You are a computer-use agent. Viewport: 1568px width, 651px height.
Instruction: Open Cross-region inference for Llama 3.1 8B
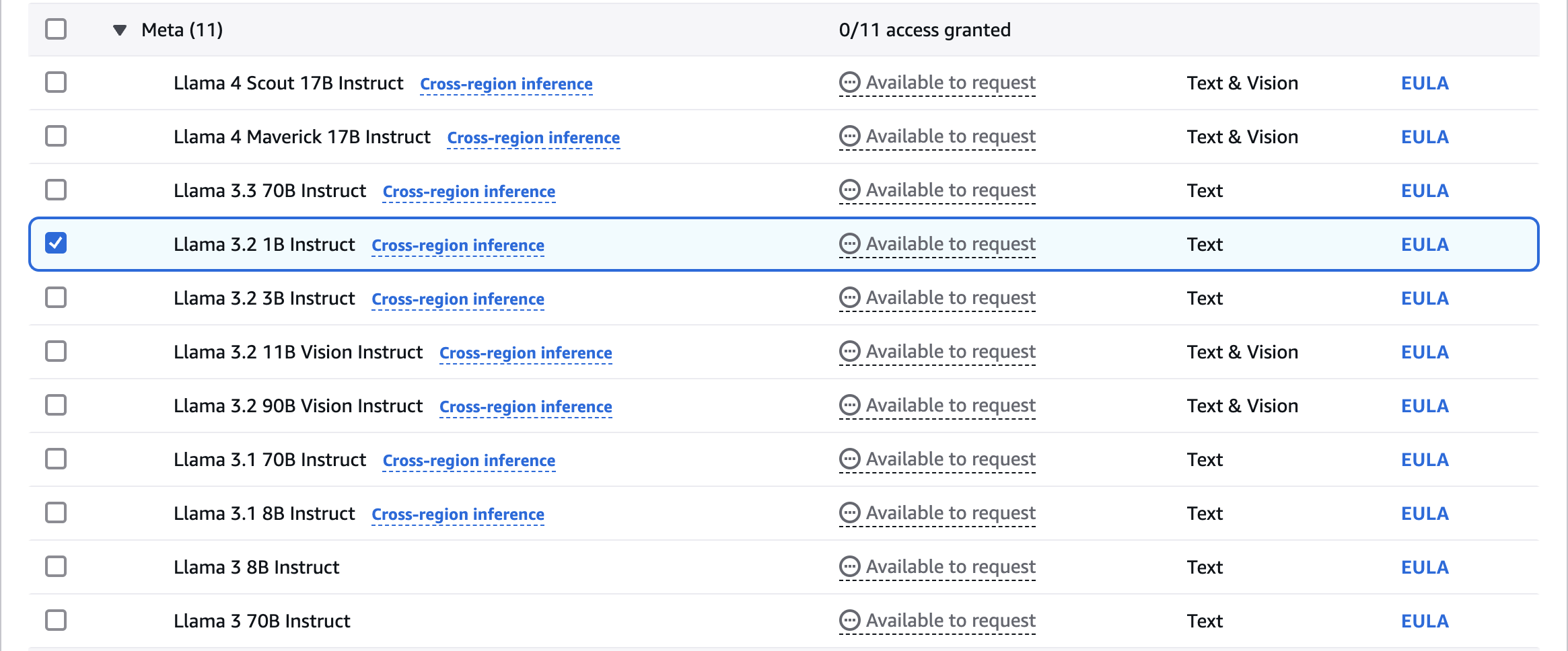coord(458,514)
